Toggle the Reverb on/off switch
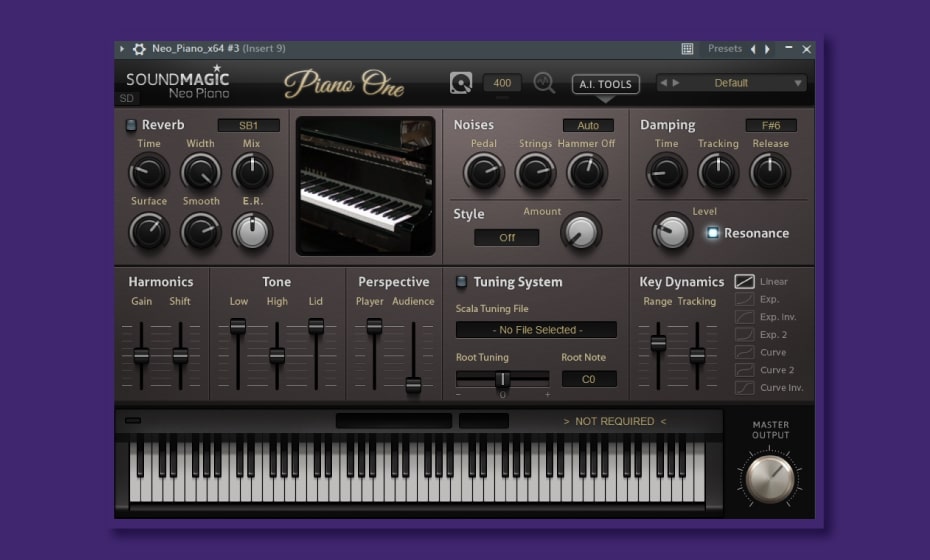 (131, 125)
